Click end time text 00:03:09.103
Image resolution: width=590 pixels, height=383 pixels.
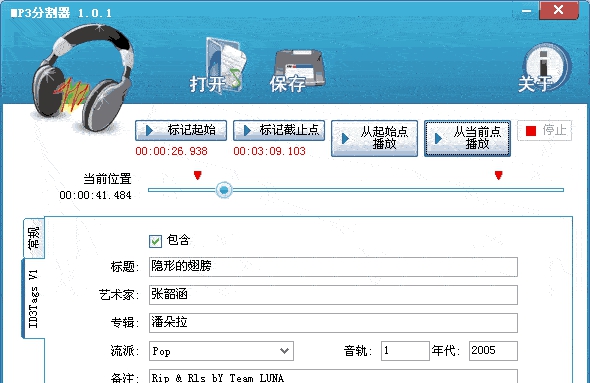(x=269, y=151)
